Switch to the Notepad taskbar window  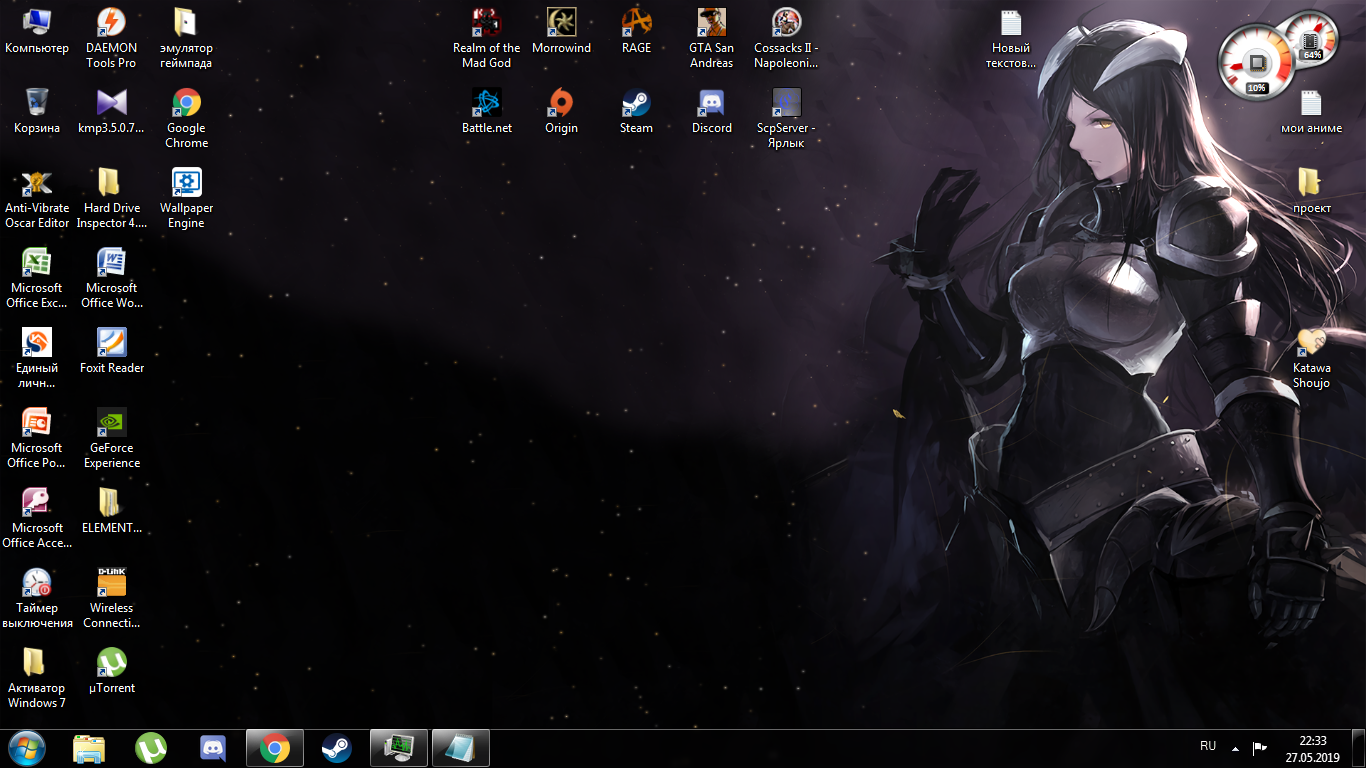pyautogui.click(x=461, y=748)
